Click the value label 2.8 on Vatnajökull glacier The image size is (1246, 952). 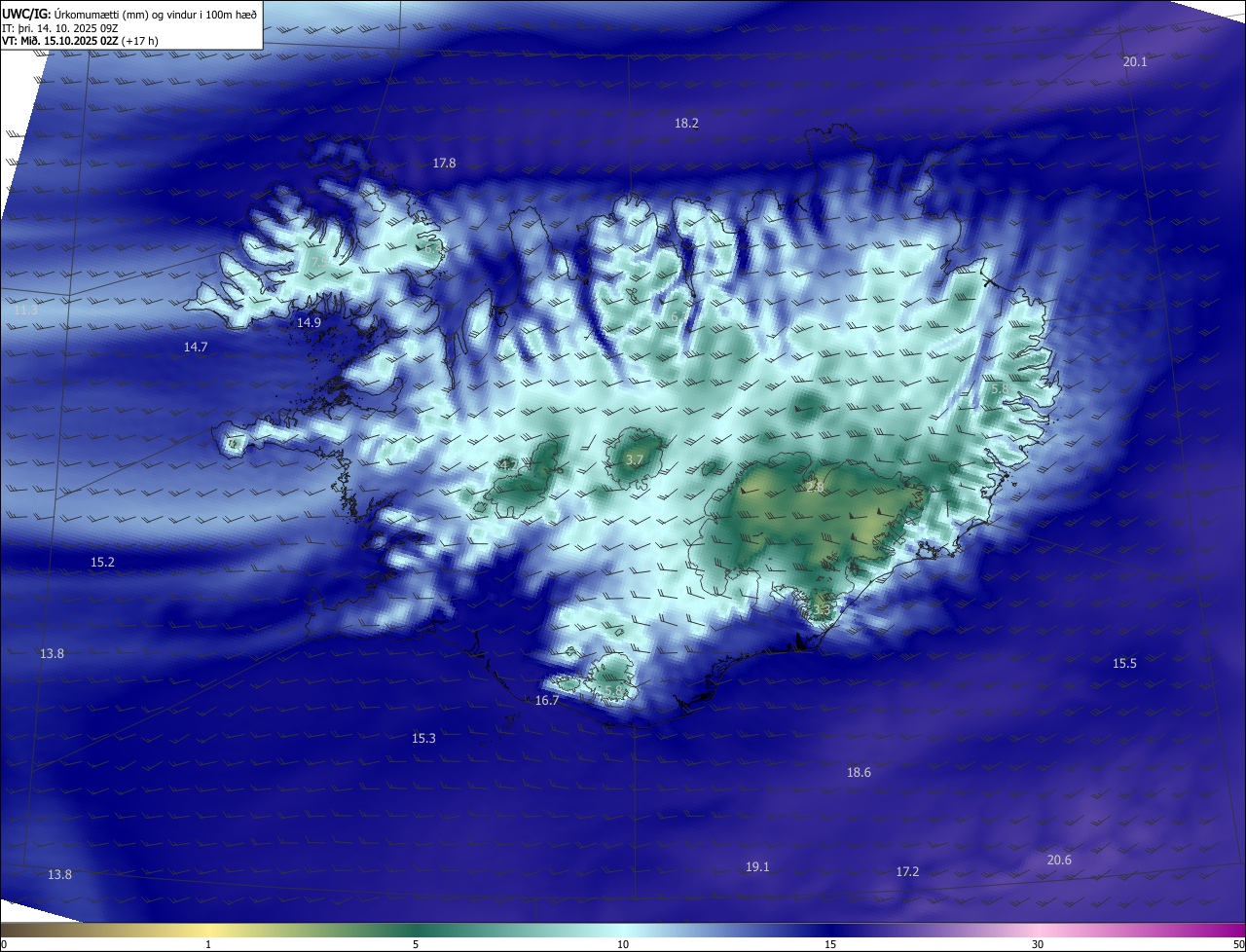click(x=816, y=487)
